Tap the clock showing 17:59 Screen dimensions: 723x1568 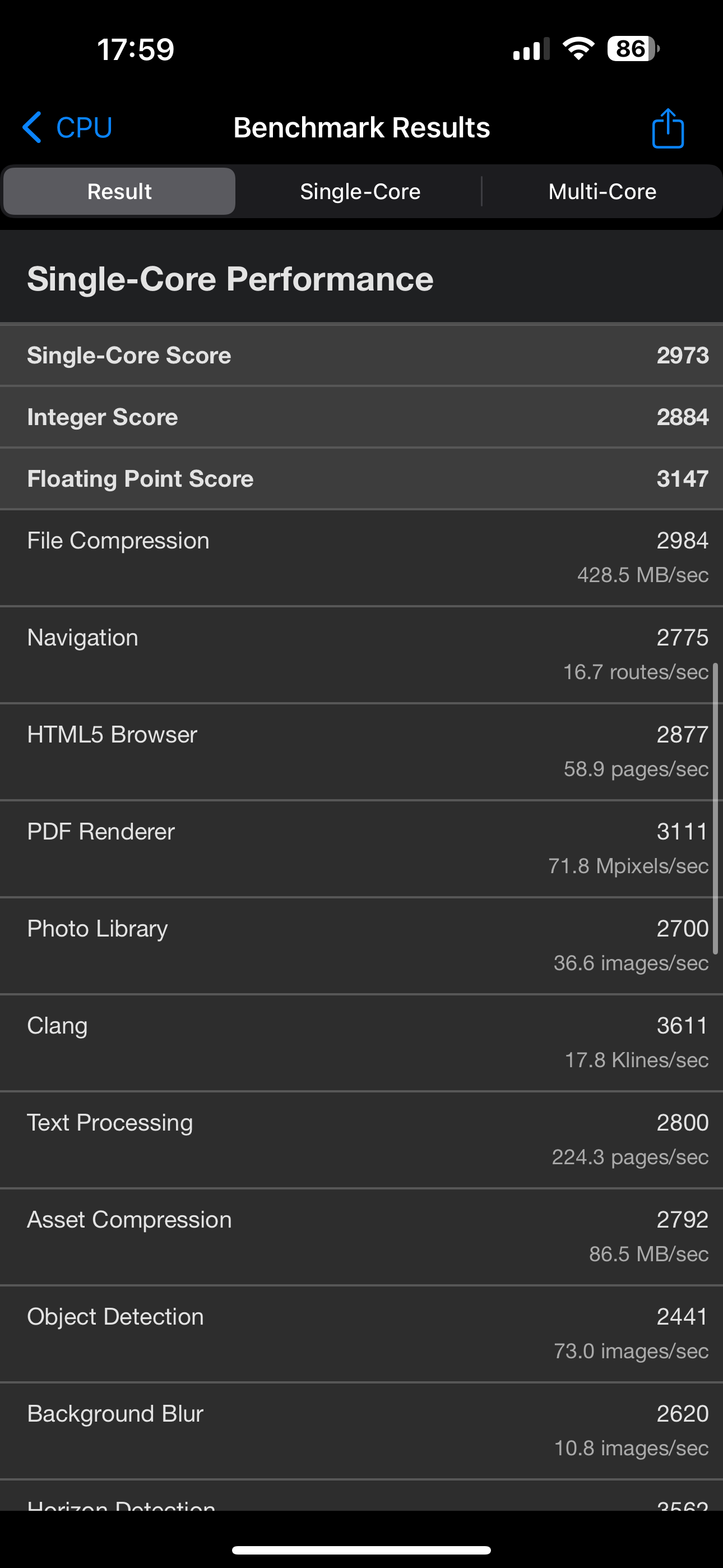point(136,49)
